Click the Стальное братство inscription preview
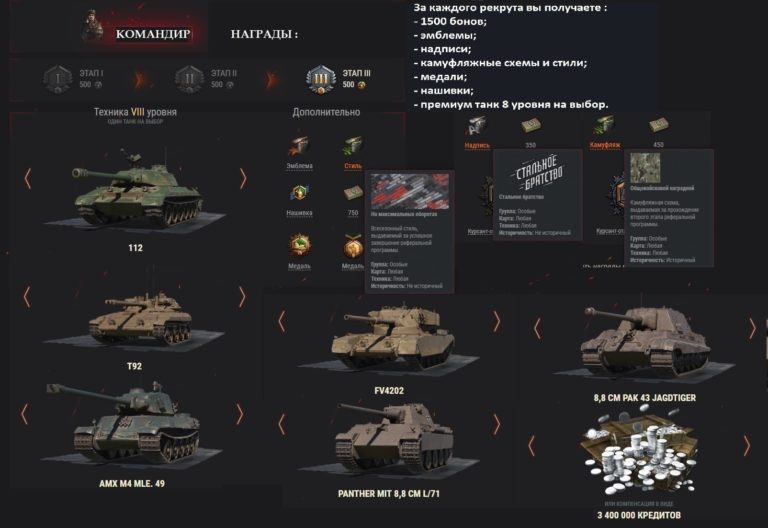768x528 pixels. tap(537, 172)
